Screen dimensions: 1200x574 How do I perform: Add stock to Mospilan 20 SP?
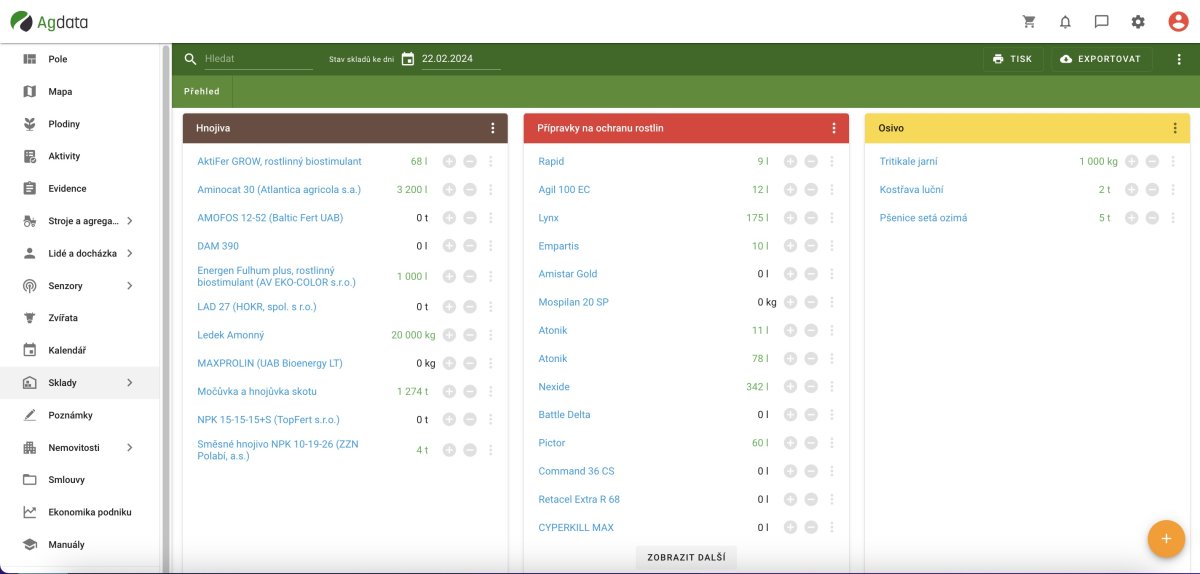[x=790, y=302]
